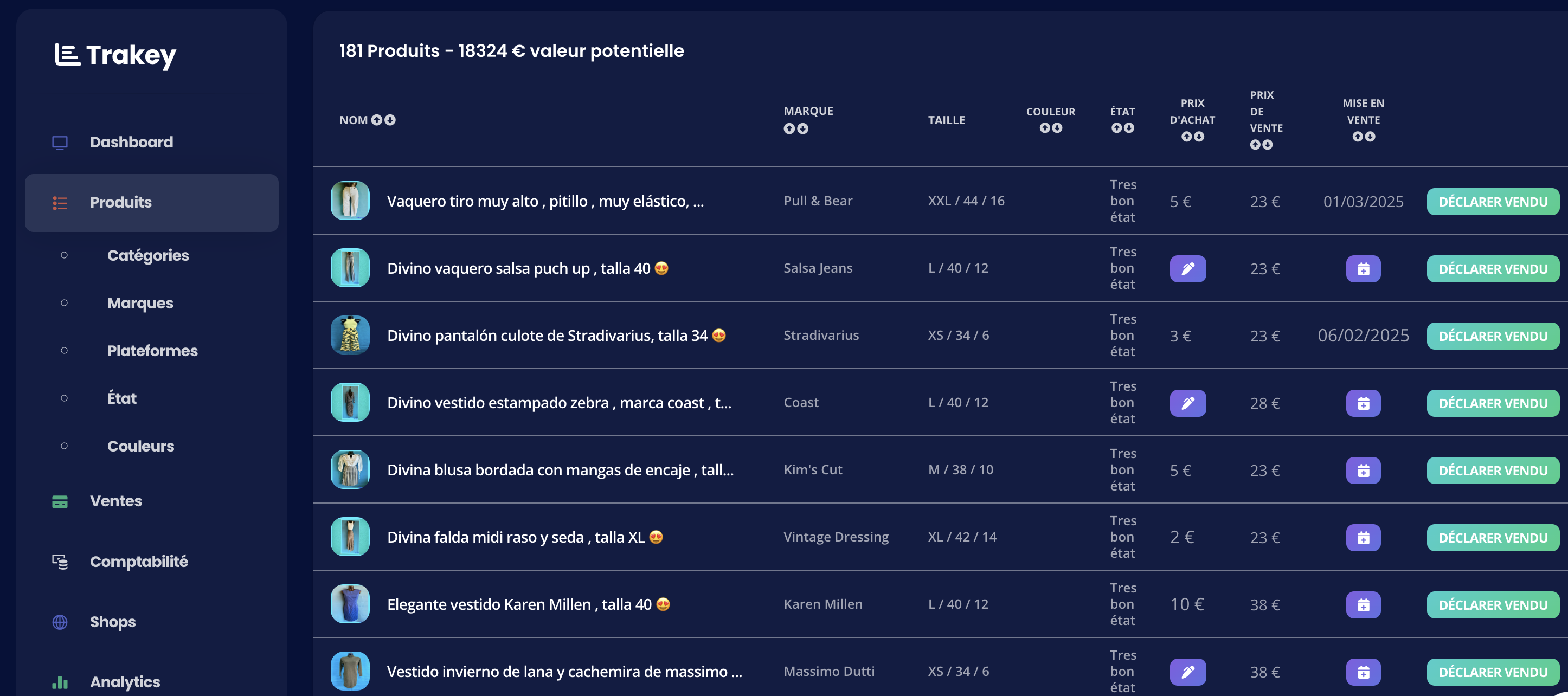
Task: Declare Pull & Bear jeans sold
Action: (1493, 202)
